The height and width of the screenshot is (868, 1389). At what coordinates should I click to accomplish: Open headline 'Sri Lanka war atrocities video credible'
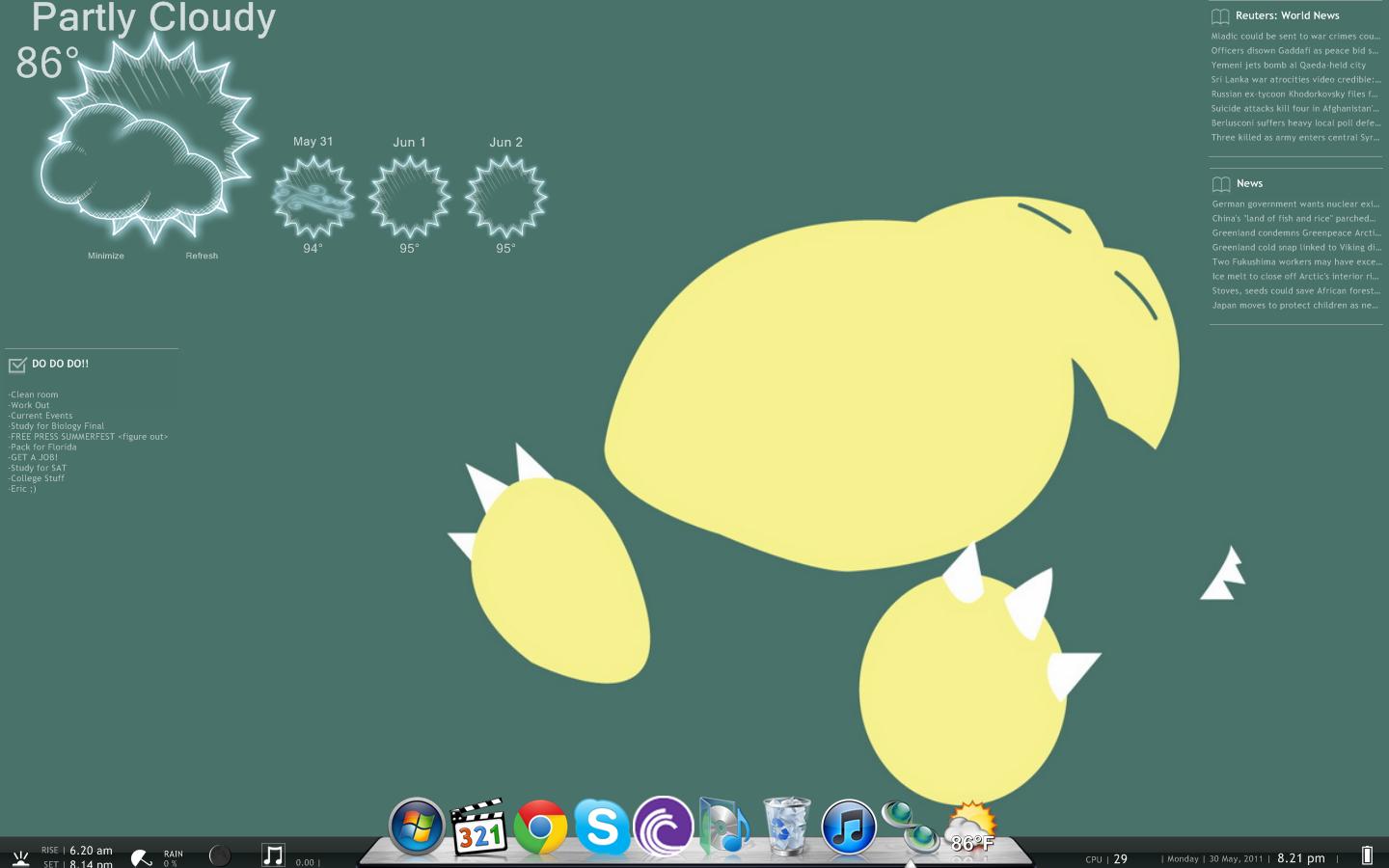tap(1295, 80)
